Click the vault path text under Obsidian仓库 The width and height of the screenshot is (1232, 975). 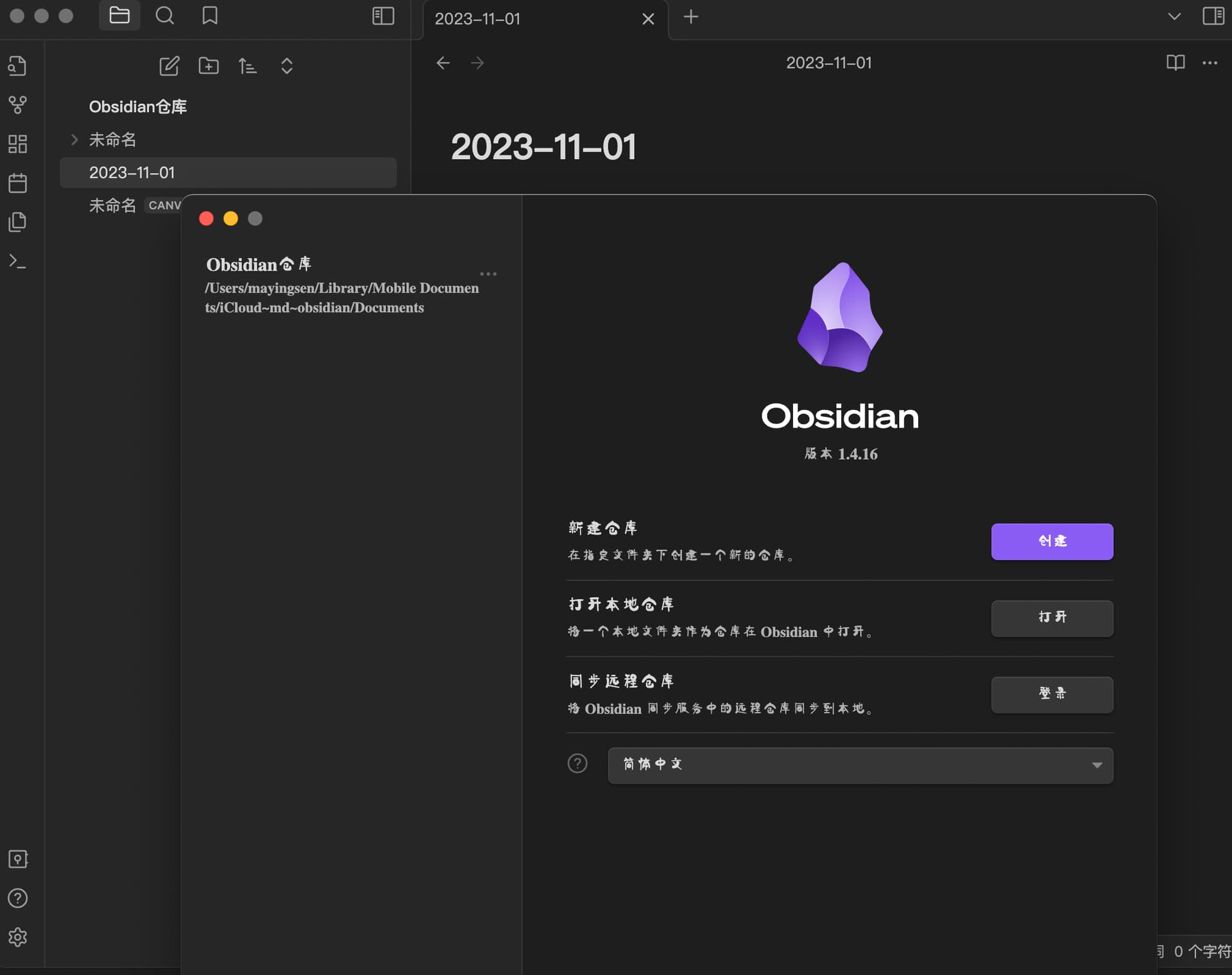coord(342,298)
